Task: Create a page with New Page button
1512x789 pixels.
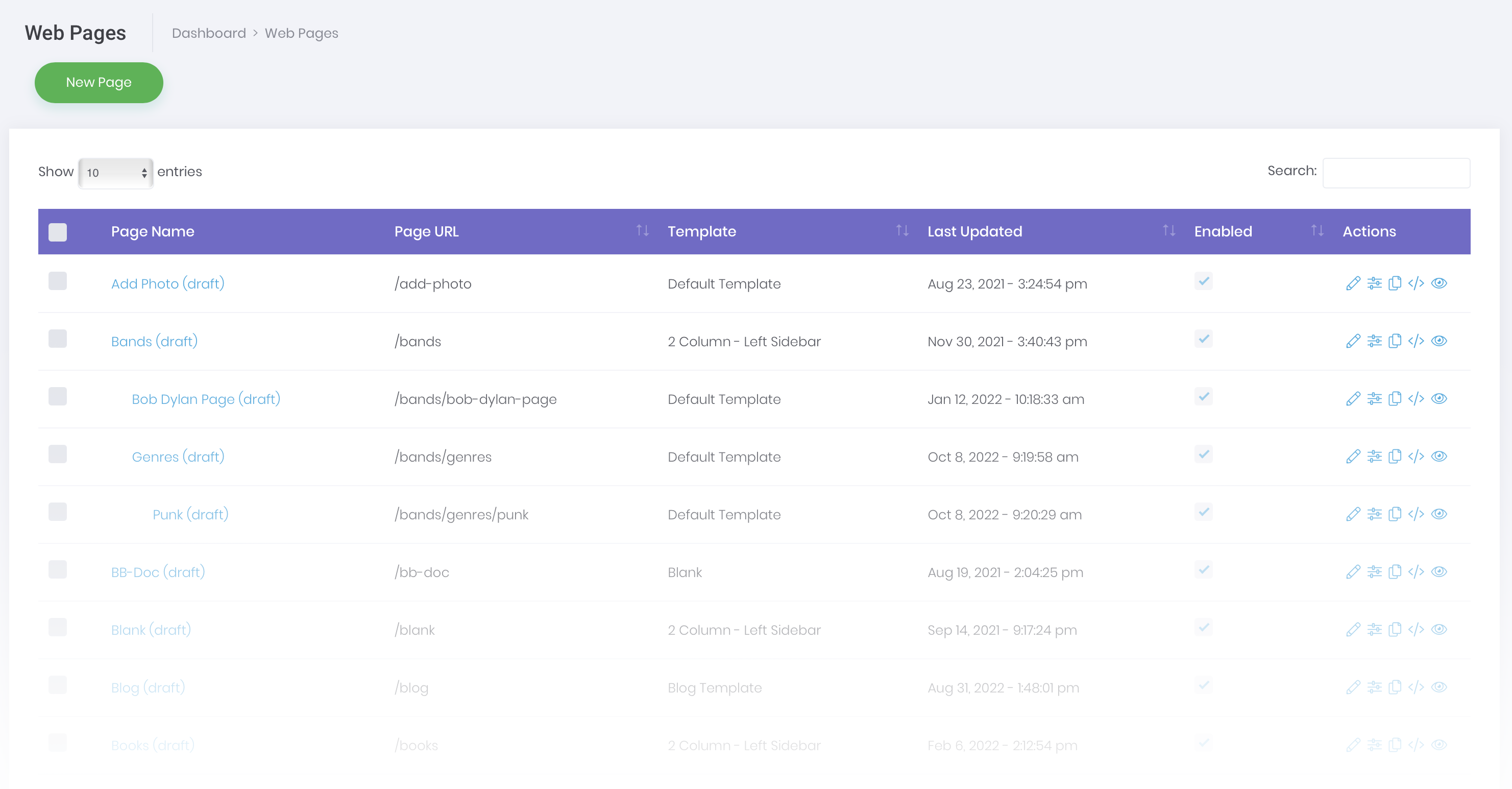Action: coord(99,82)
